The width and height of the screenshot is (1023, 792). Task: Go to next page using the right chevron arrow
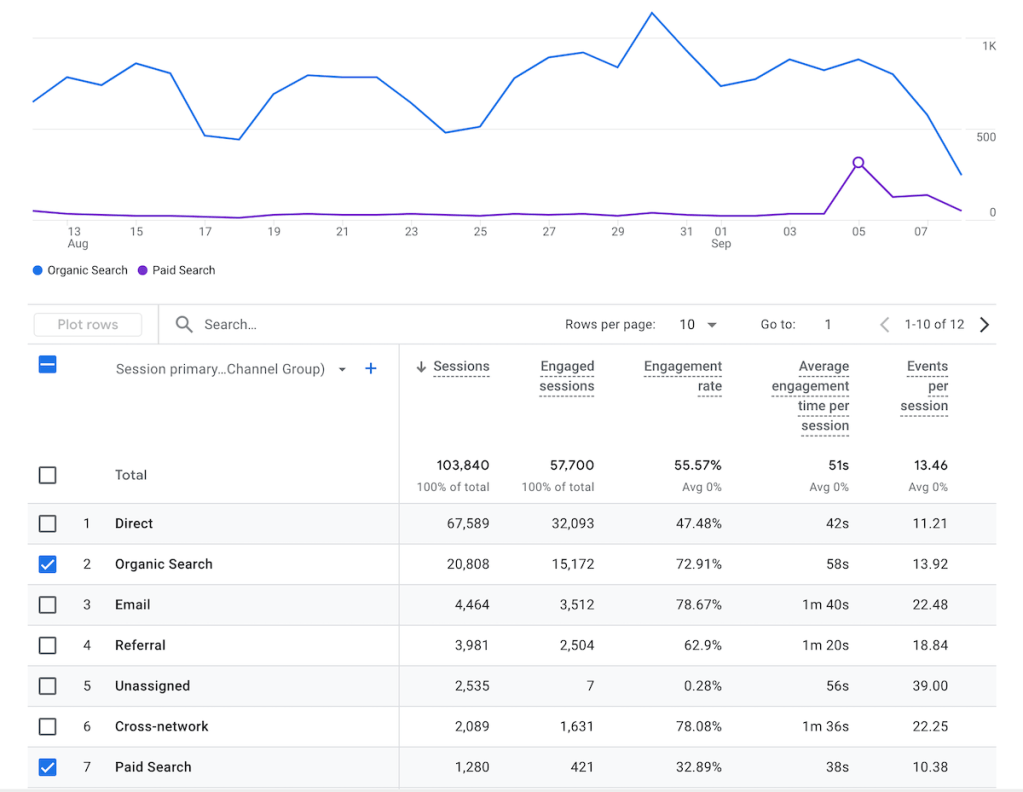984,324
